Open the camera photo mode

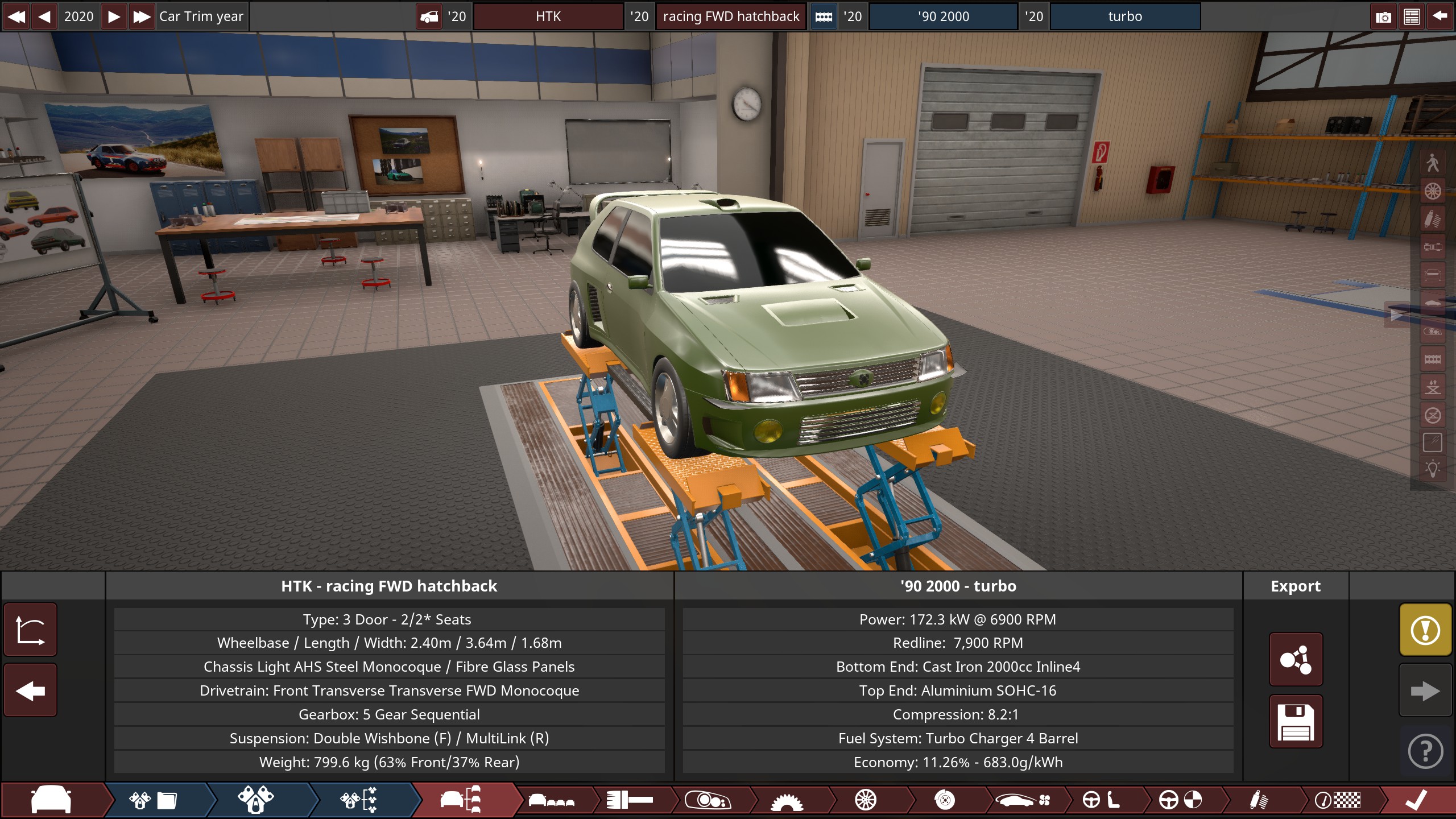(1383, 16)
